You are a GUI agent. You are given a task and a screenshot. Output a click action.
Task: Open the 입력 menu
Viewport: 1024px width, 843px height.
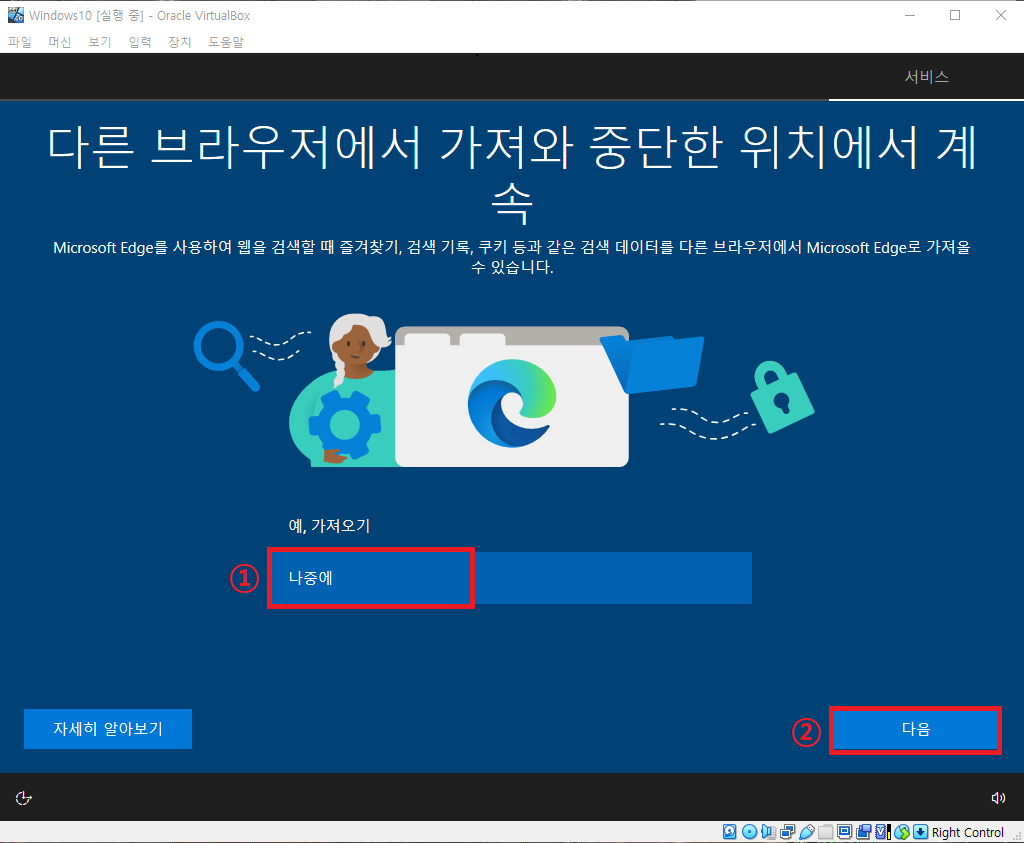[x=140, y=42]
